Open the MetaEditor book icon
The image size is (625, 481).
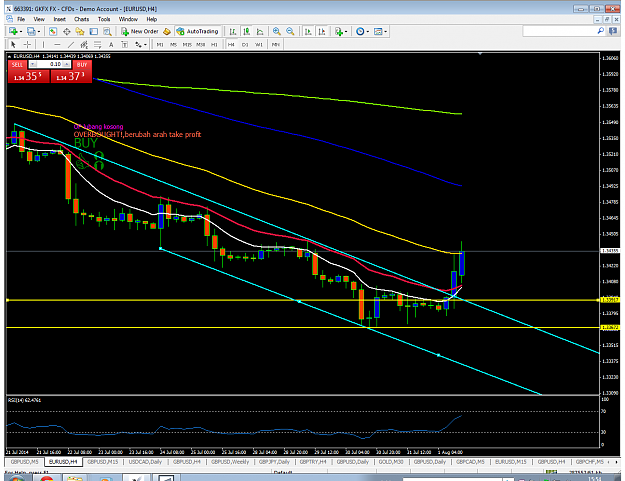coord(167,31)
